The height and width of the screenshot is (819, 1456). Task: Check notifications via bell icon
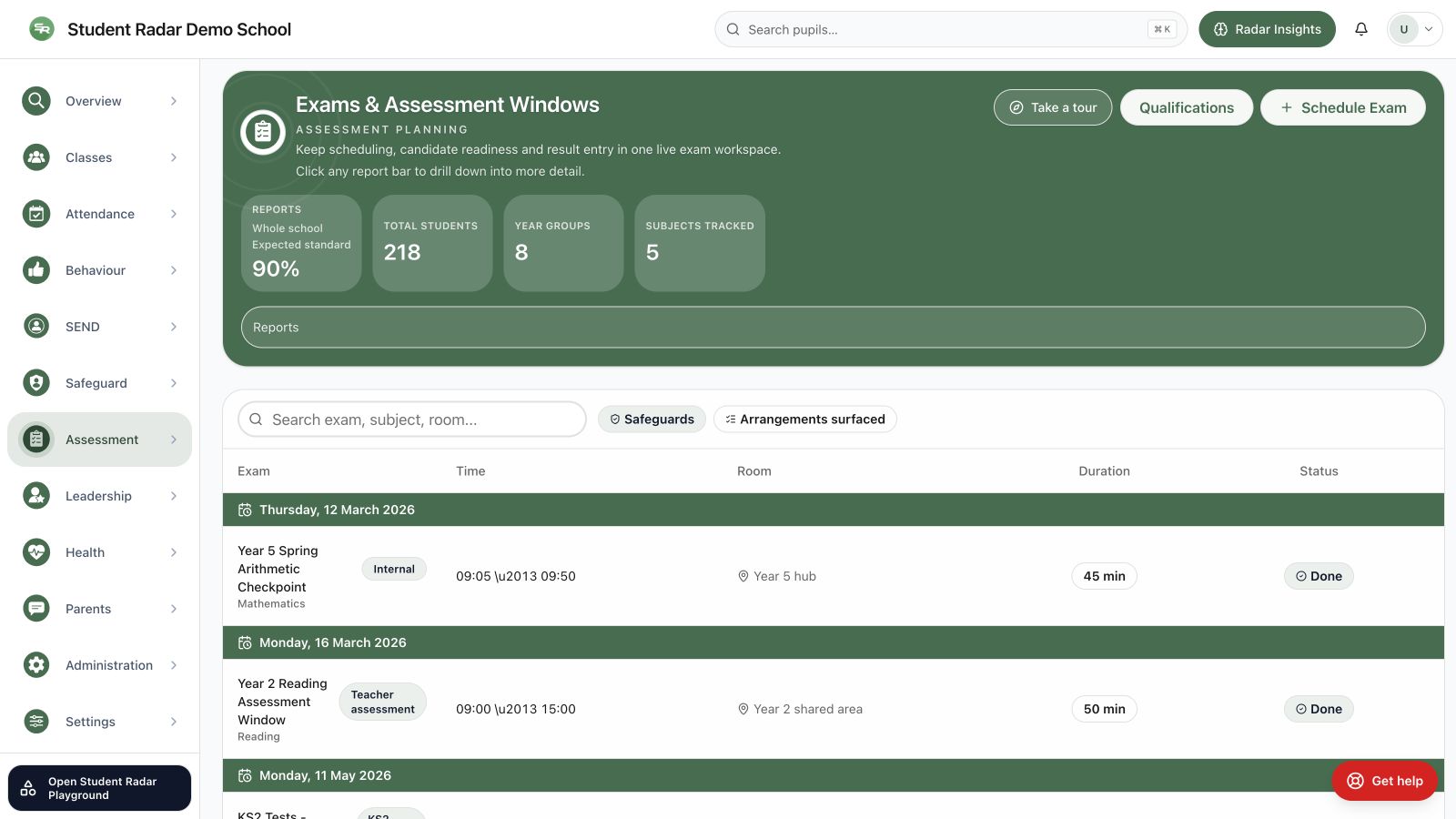[1361, 29]
